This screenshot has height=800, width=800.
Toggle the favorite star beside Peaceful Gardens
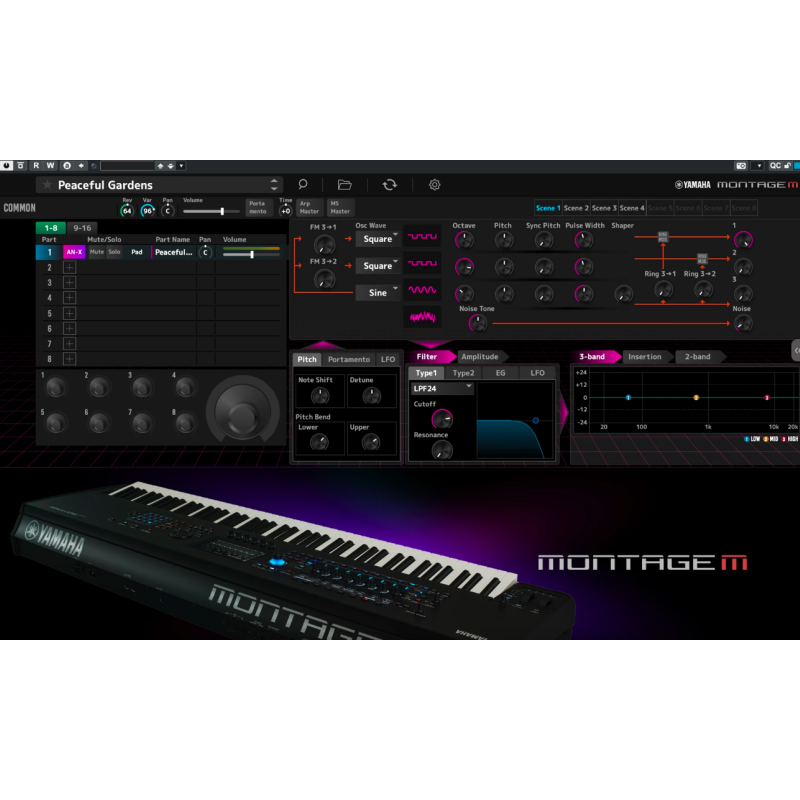tap(47, 185)
